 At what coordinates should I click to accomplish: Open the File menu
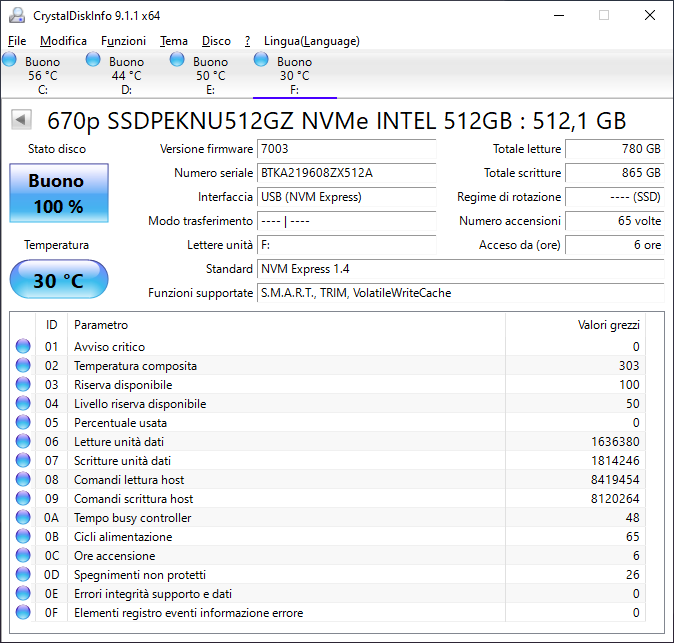point(17,41)
